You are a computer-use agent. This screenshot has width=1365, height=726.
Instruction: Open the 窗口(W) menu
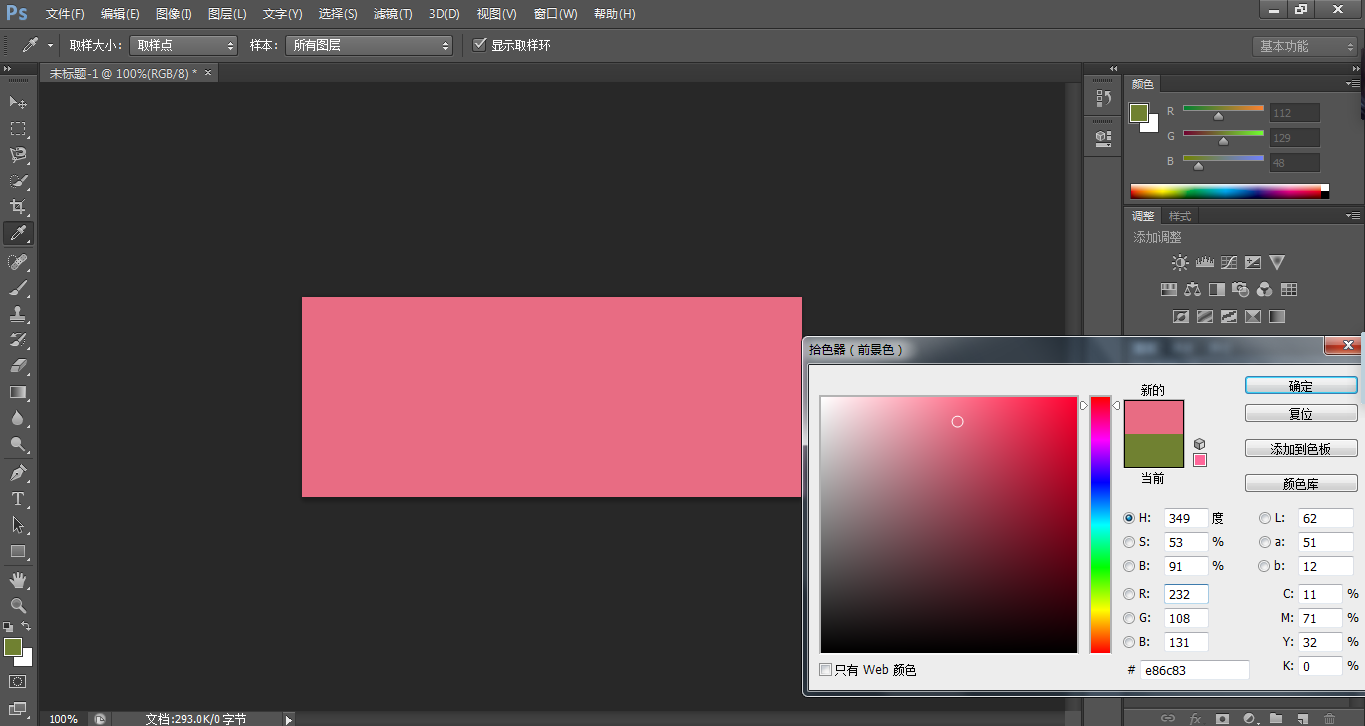tap(555, 14)
